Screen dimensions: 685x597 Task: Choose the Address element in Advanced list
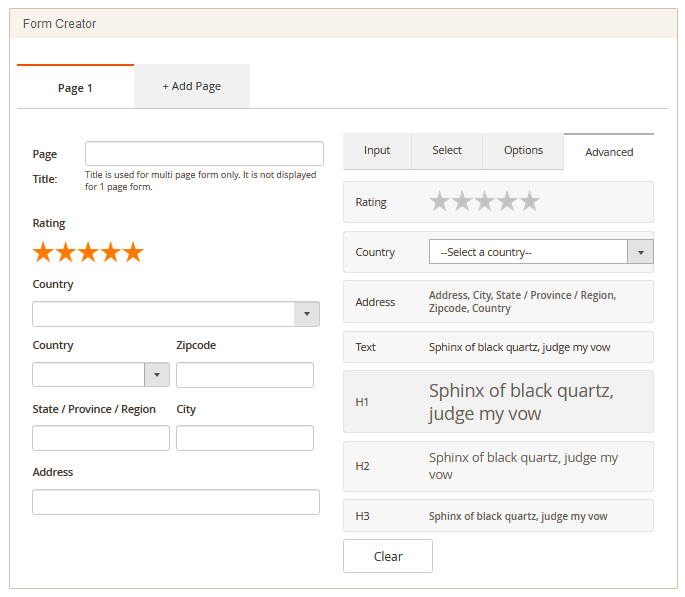[x=498, y=302]
